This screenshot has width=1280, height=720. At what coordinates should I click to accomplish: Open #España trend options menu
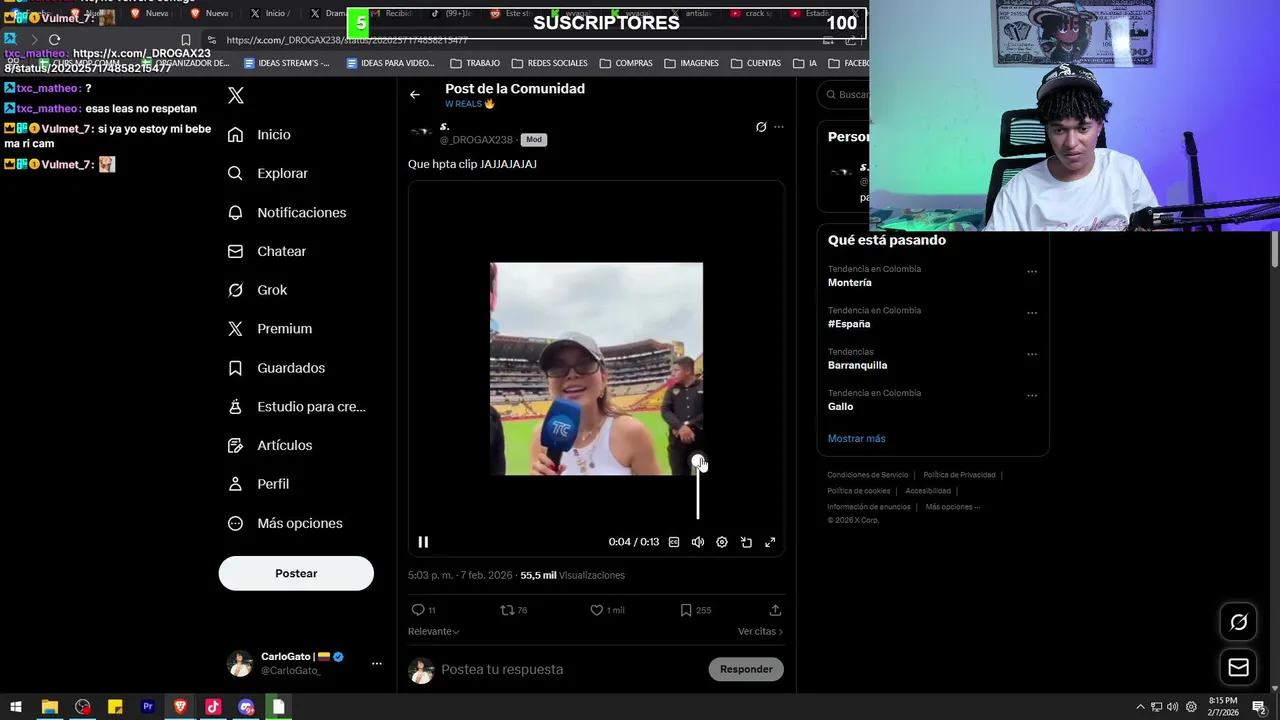pyautogui.click(x=1032, y=313)
